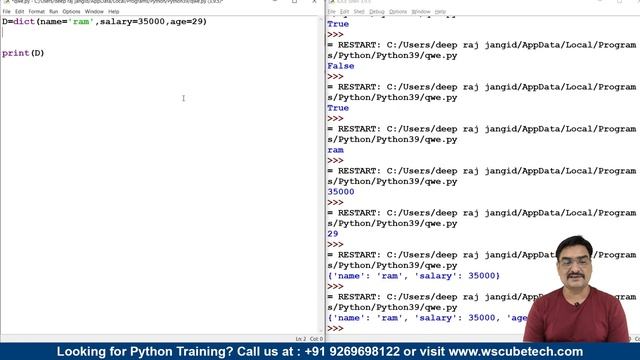Open the Format menu in the editor window

pyautogui.click(x=36, y=11)
